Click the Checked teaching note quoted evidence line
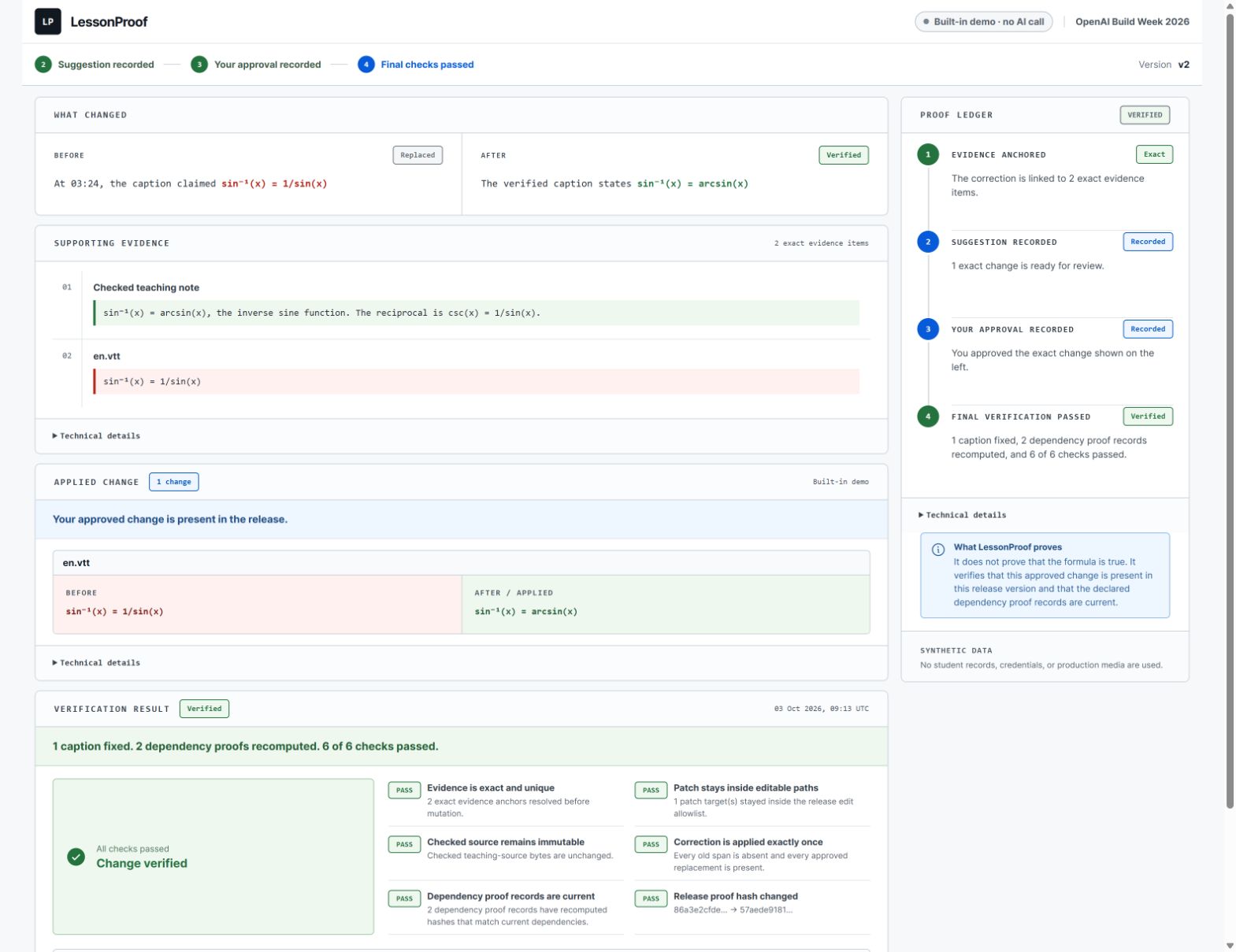The image size is (1236, 952). pos(477,313)
